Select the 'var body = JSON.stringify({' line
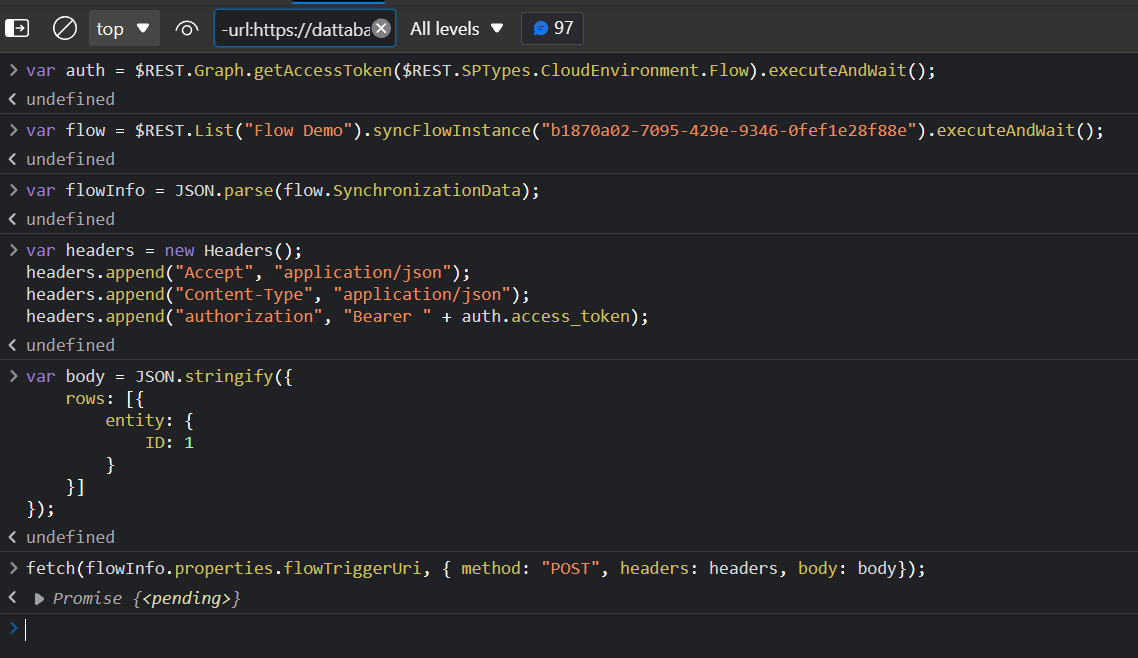This screenshot has width=1138, height=658. tap(160, 377)
